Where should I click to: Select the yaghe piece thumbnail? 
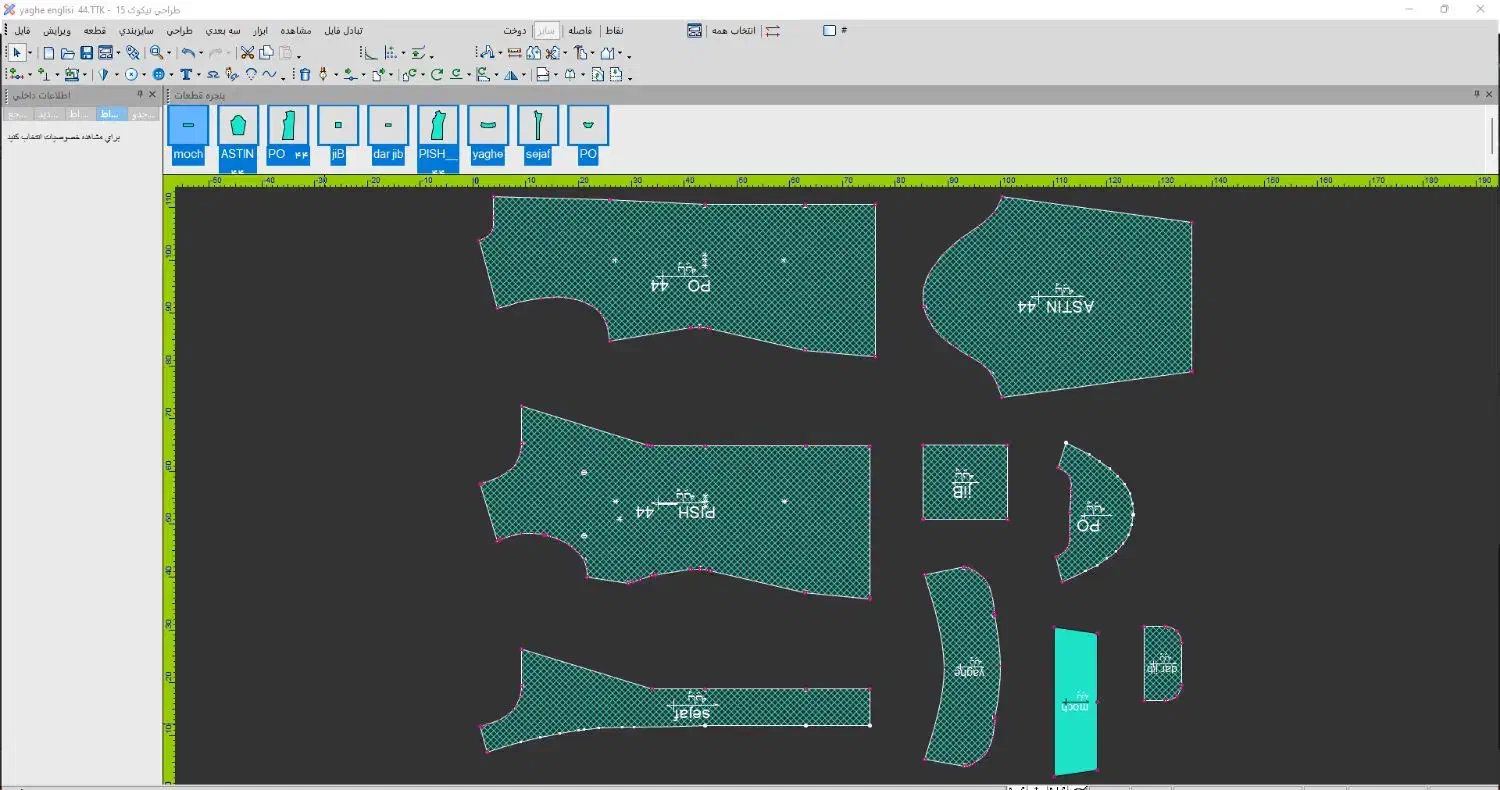(x=488, y=126)
